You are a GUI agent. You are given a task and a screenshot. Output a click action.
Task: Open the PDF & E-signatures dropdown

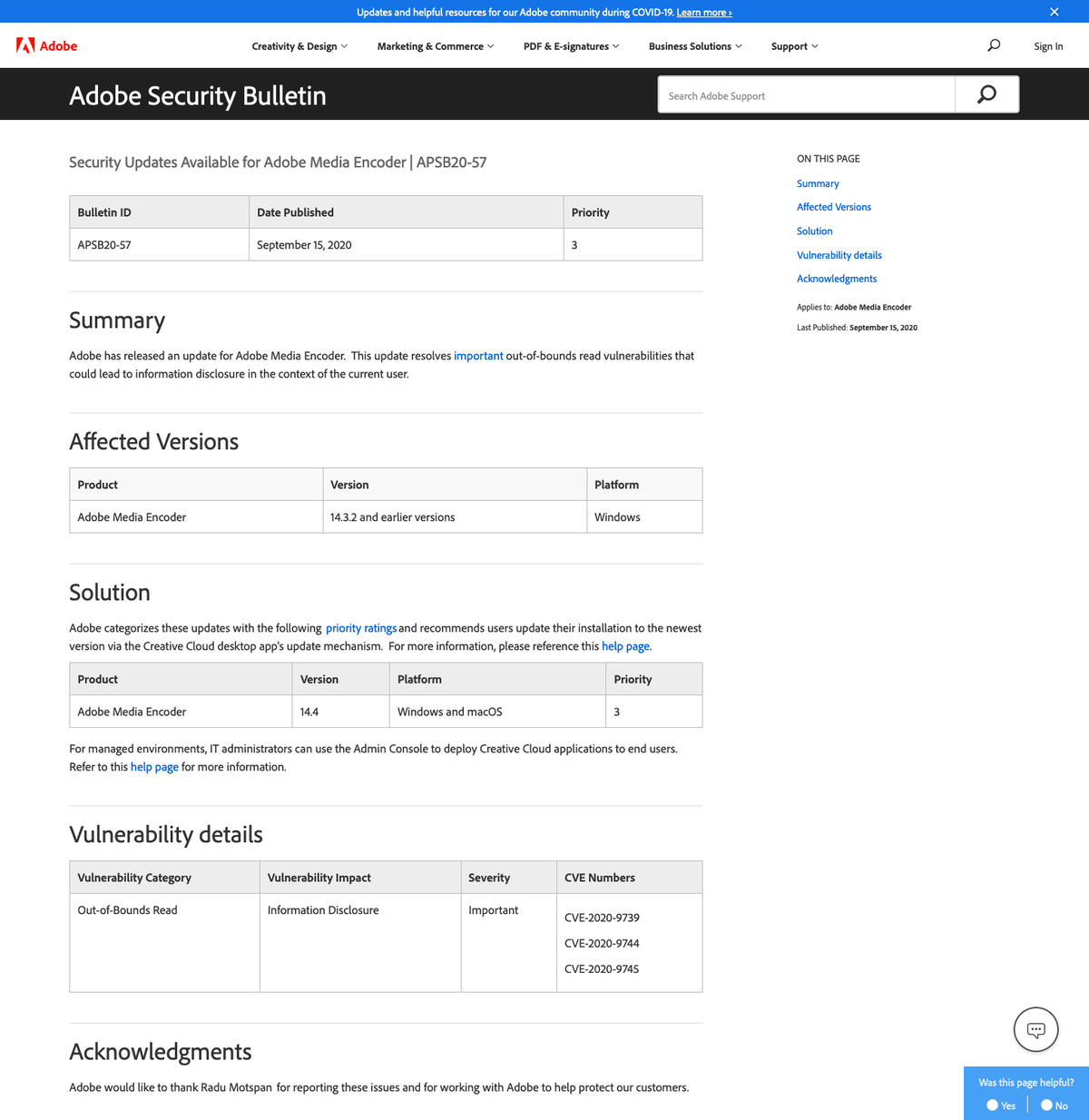571,46
